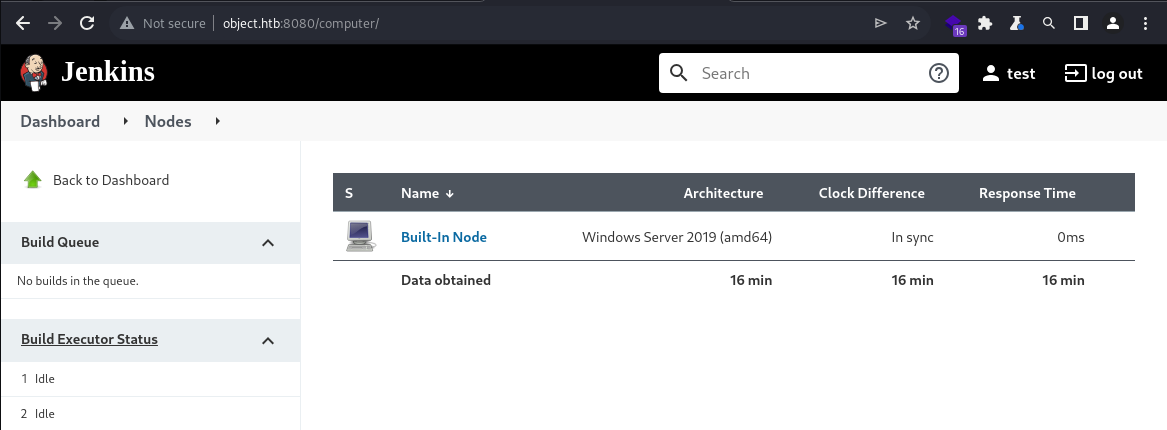Click Back to Dashboard link
This screenshot has width=1167, height=430.
point(111,180)
